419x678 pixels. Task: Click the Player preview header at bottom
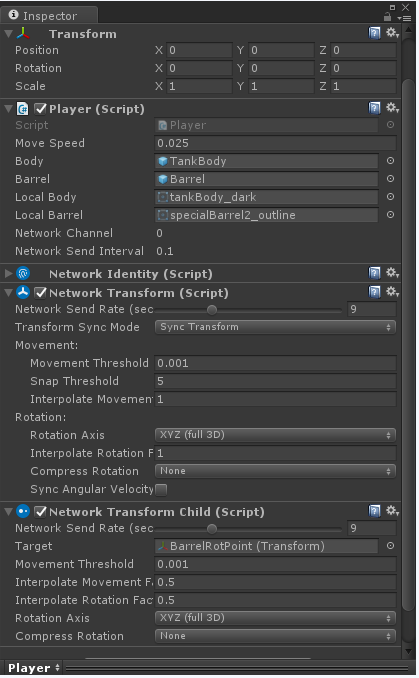click(34, 668)
